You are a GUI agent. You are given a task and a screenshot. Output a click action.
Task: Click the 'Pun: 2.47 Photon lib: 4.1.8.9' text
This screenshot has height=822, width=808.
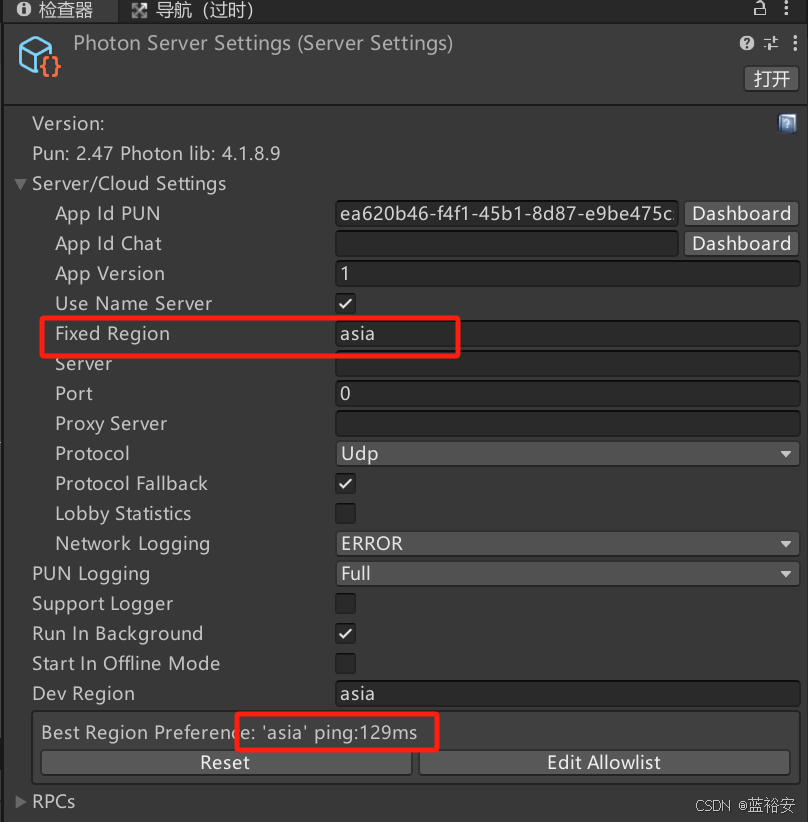[156, 154]
